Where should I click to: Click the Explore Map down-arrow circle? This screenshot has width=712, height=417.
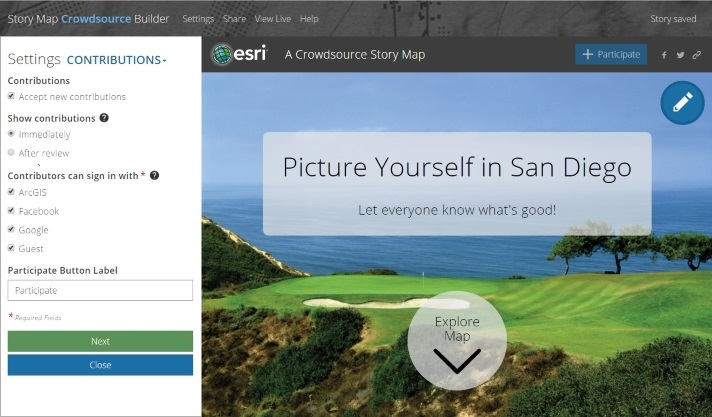coord(457,340)
